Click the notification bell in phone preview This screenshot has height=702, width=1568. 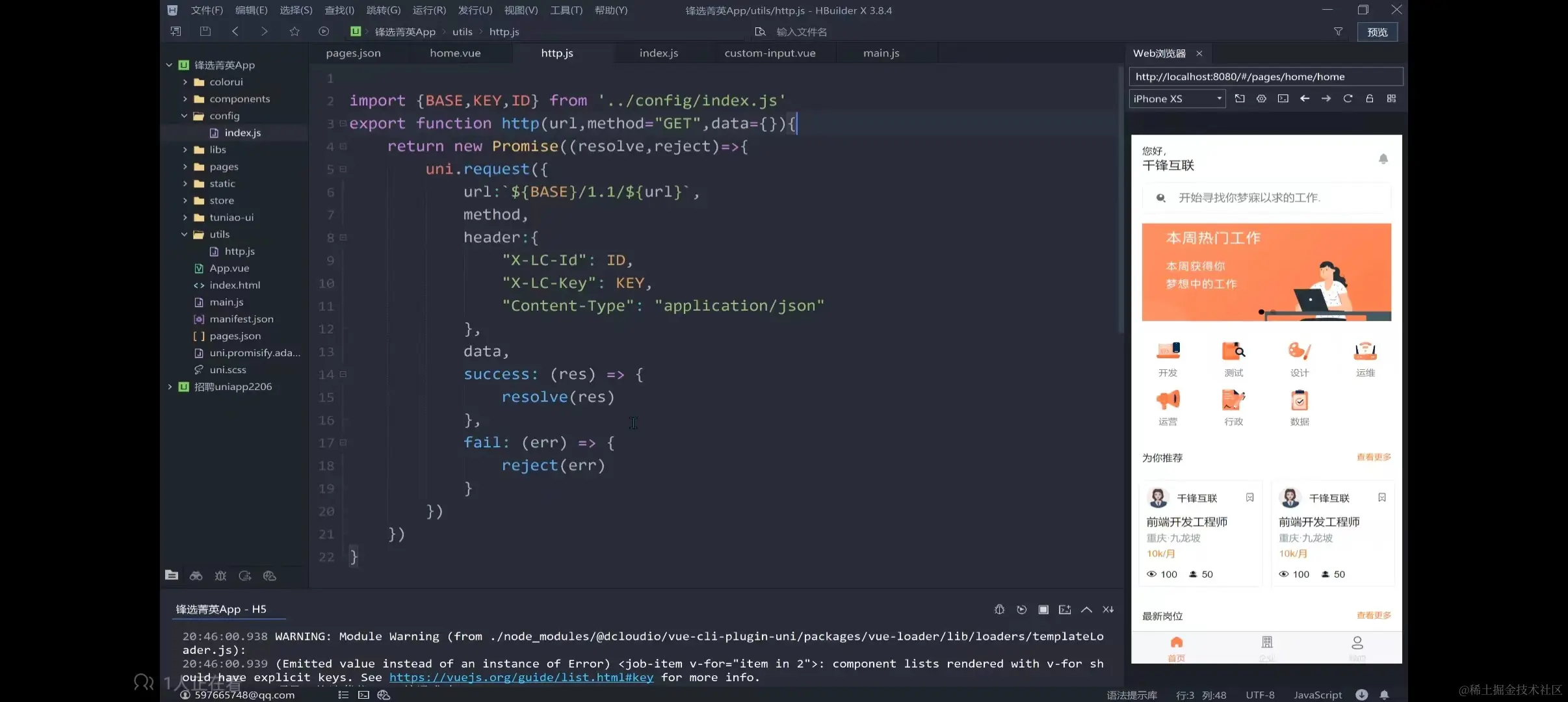point(1383,159)
